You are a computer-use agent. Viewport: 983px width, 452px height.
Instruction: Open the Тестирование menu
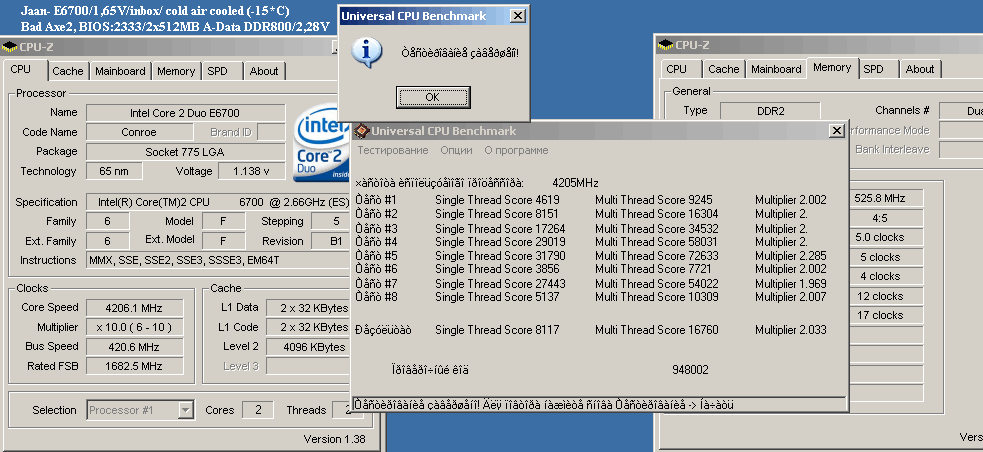(392, 150)
